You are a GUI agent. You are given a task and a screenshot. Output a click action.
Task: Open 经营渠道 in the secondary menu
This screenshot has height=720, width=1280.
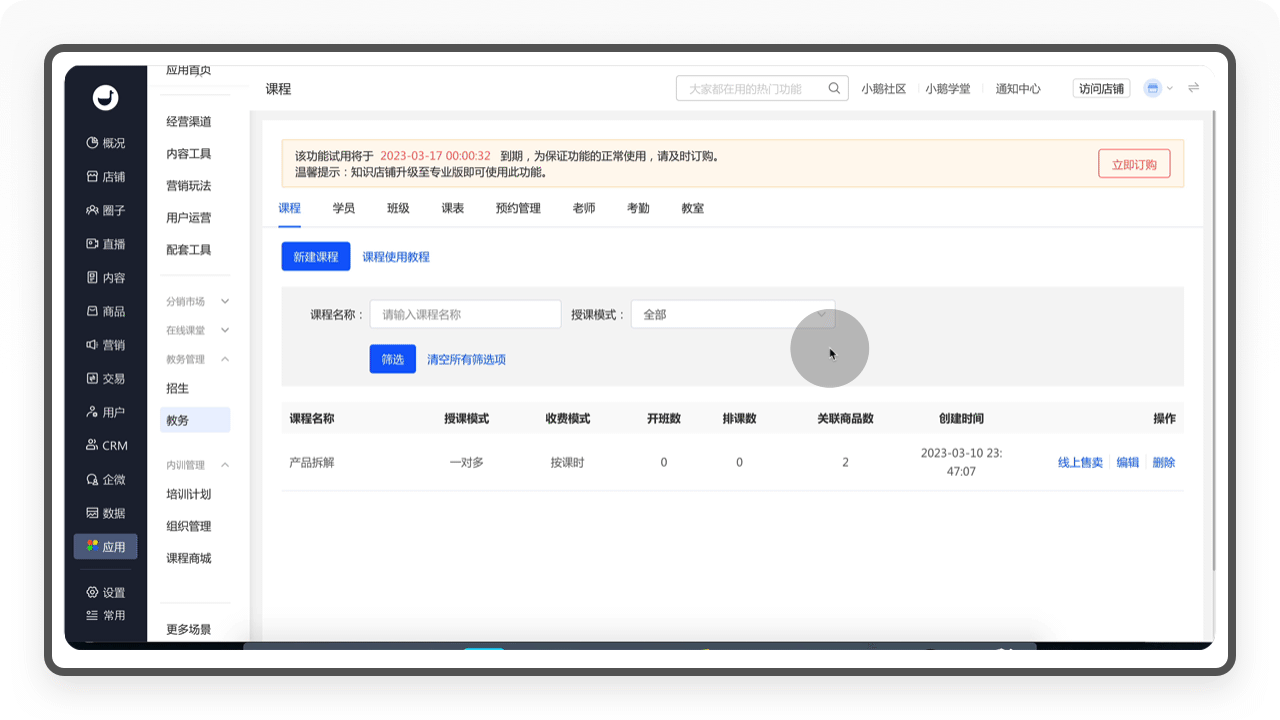tap(189, 122)
